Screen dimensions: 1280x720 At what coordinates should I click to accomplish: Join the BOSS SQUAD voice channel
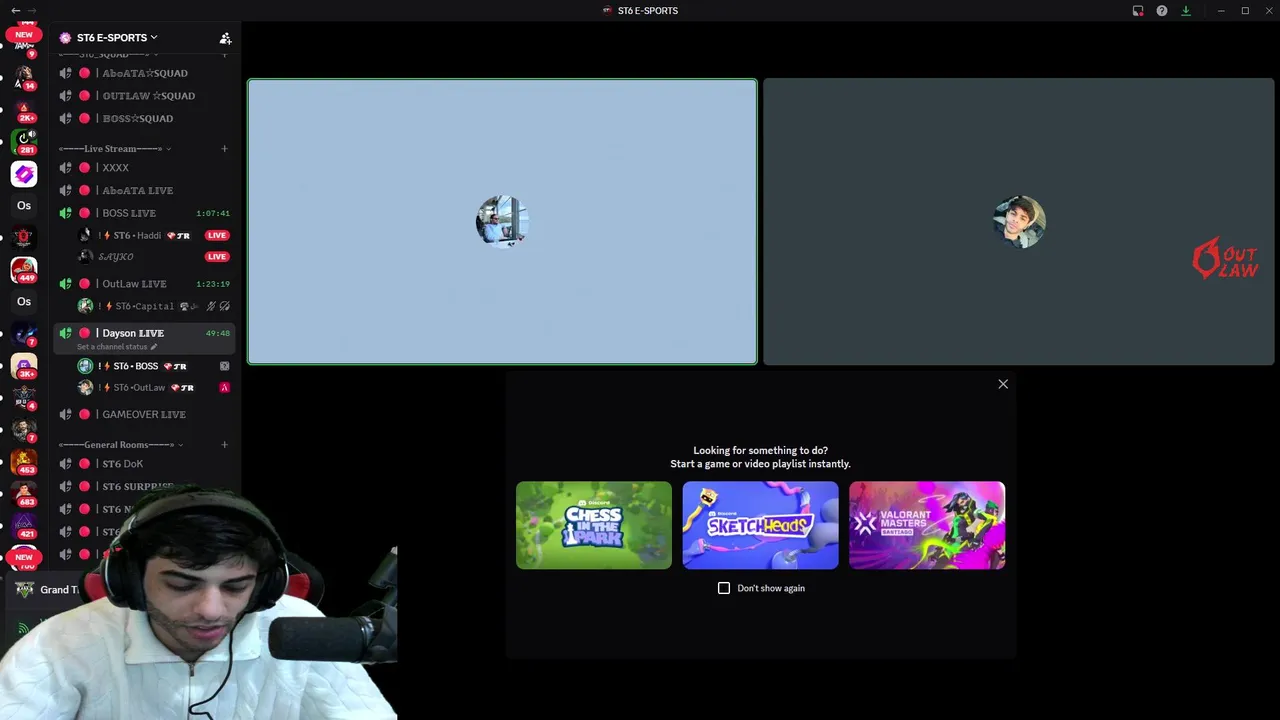[144, 119]
